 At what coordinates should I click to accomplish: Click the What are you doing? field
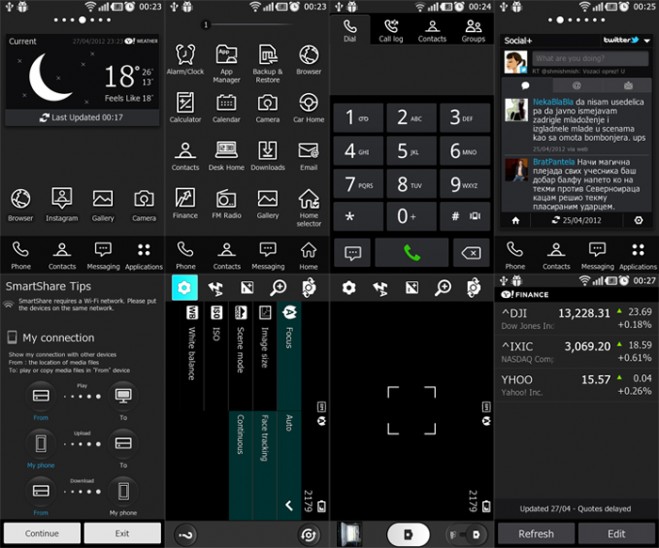[590, 58]
